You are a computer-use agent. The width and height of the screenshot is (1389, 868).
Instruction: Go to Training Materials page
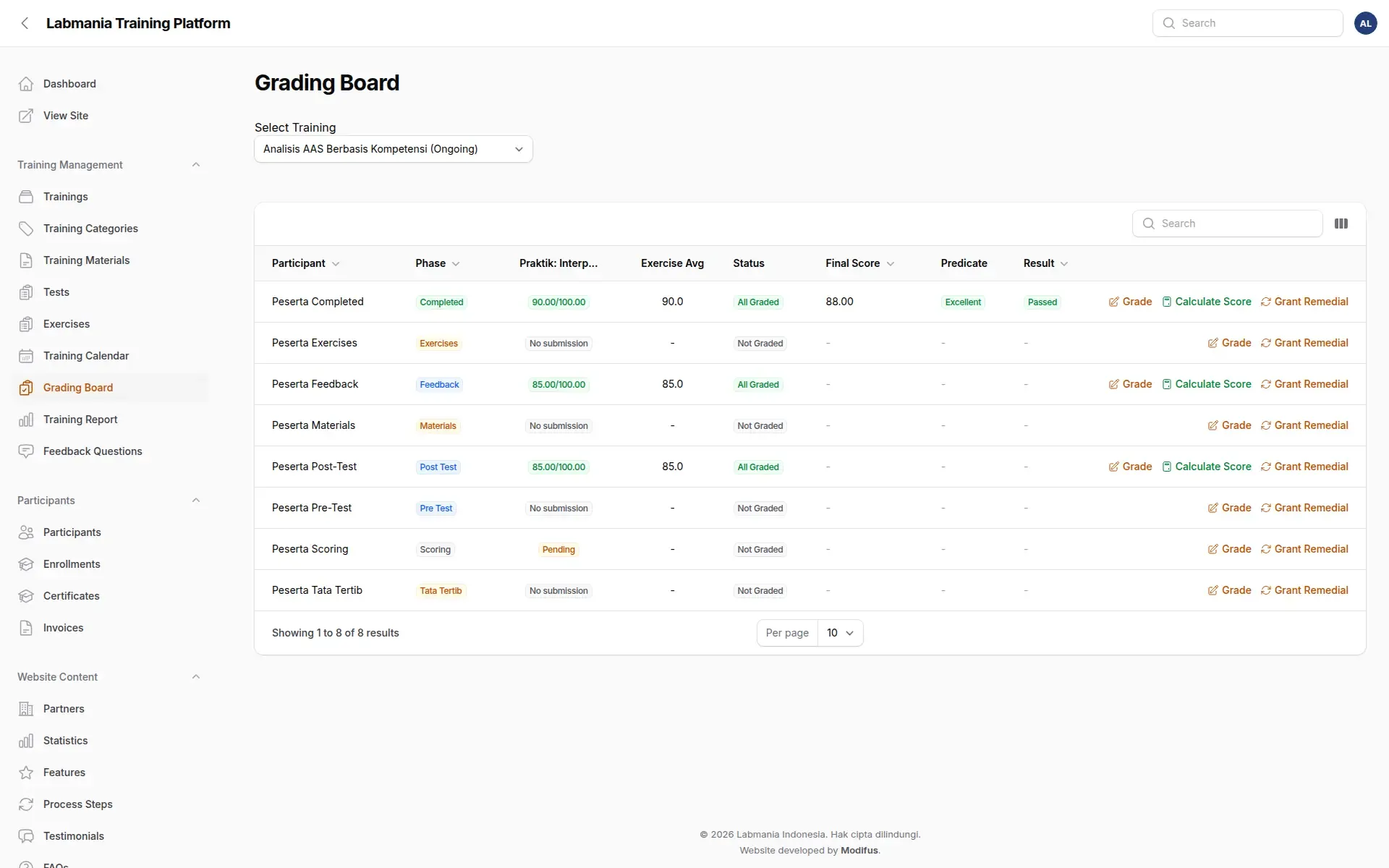110,260
